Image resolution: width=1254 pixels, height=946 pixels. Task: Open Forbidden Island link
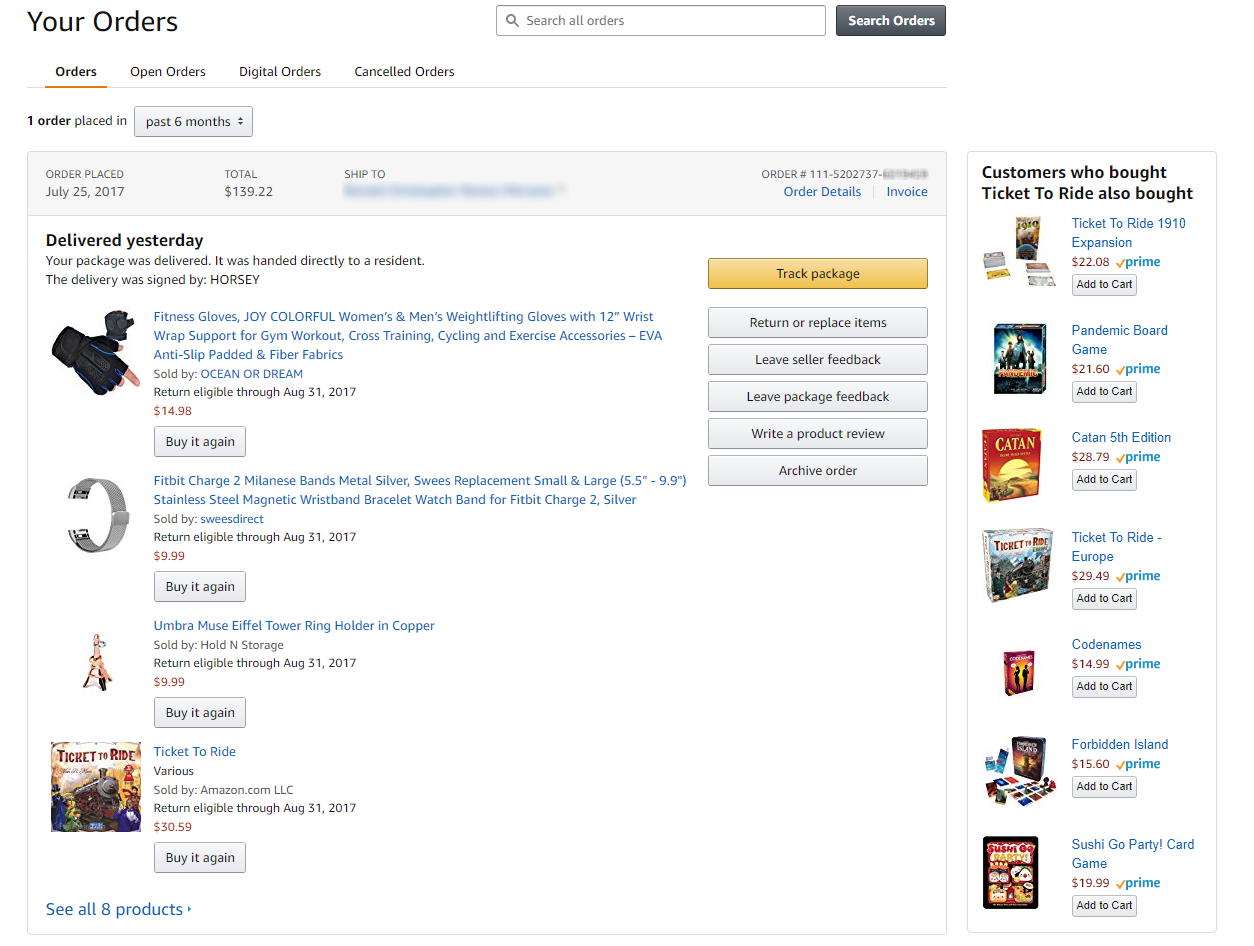pos(1119,745)
